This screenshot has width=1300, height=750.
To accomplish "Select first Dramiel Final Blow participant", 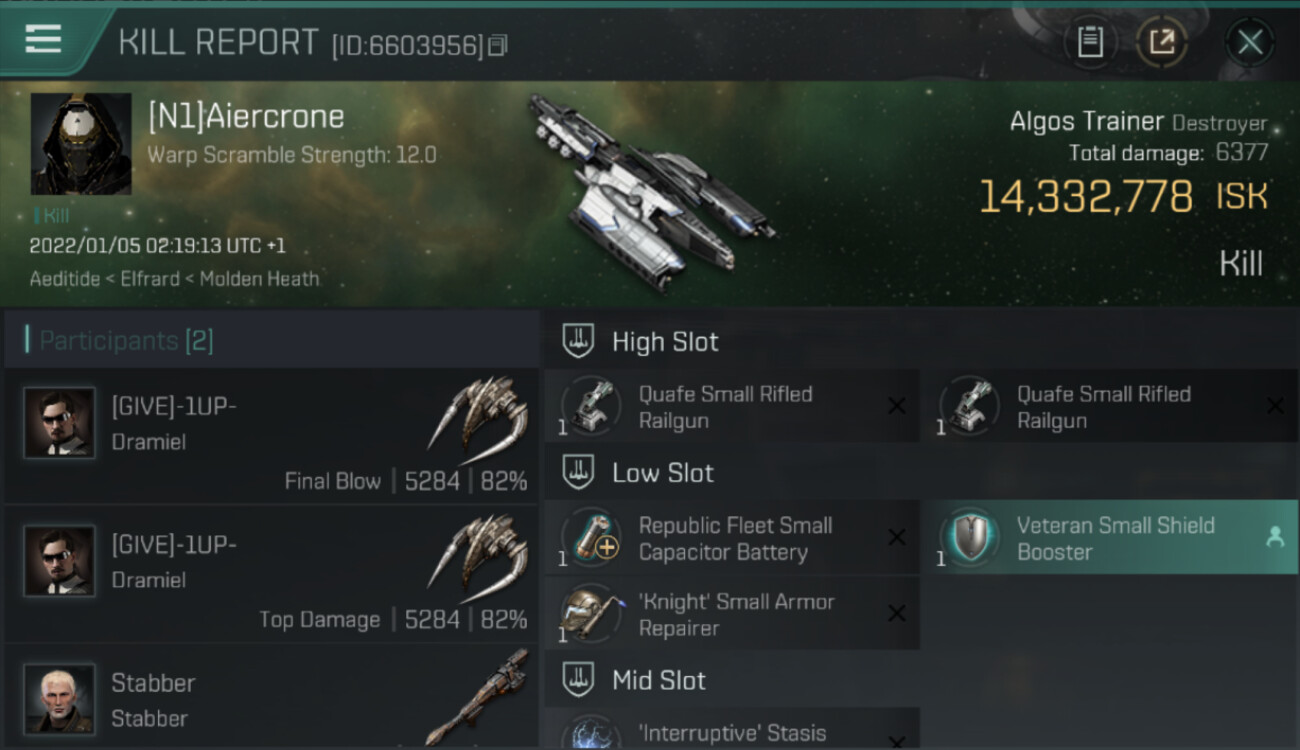I will 272,436.
